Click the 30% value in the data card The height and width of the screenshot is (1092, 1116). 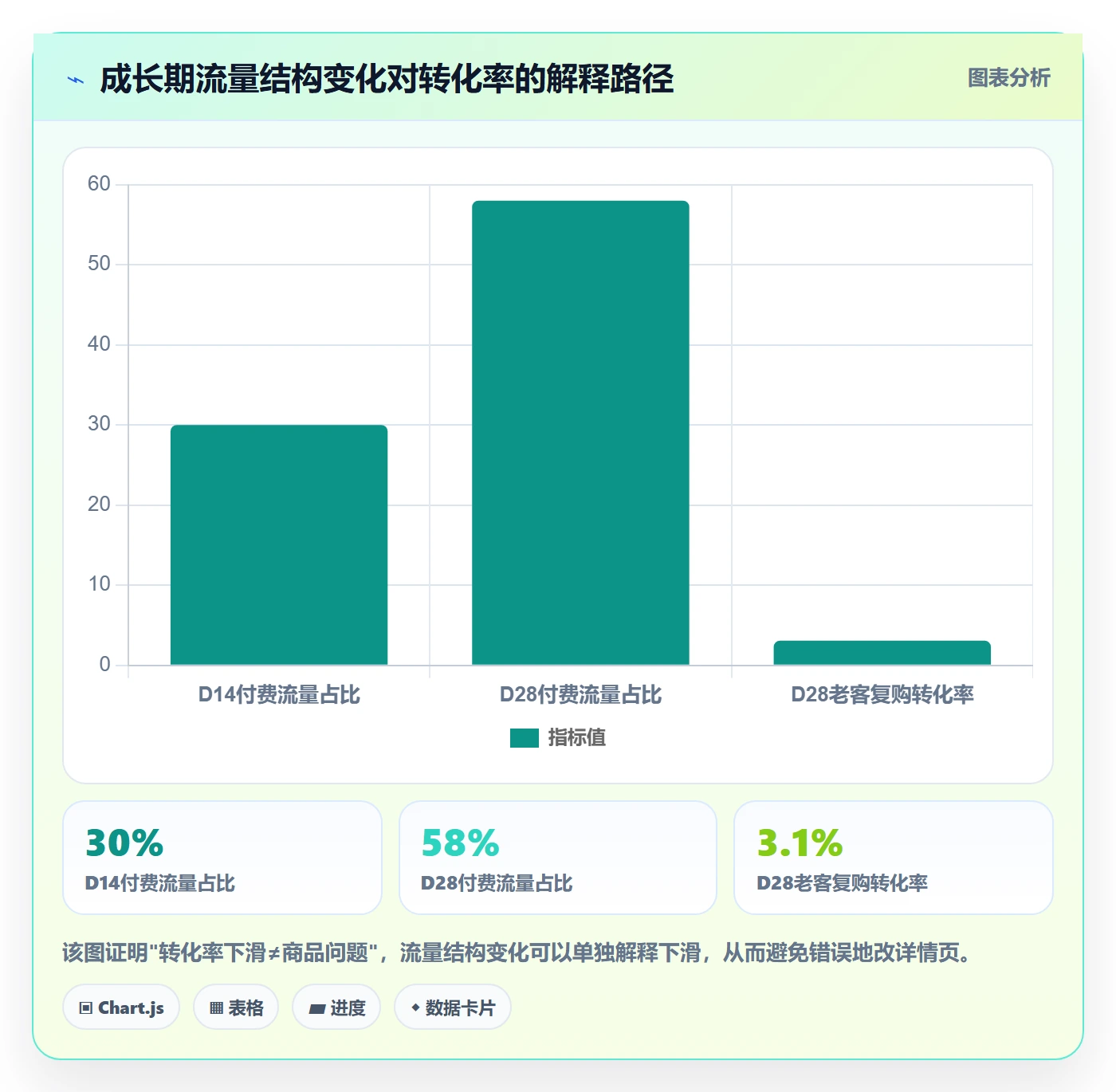coord(124,843)
